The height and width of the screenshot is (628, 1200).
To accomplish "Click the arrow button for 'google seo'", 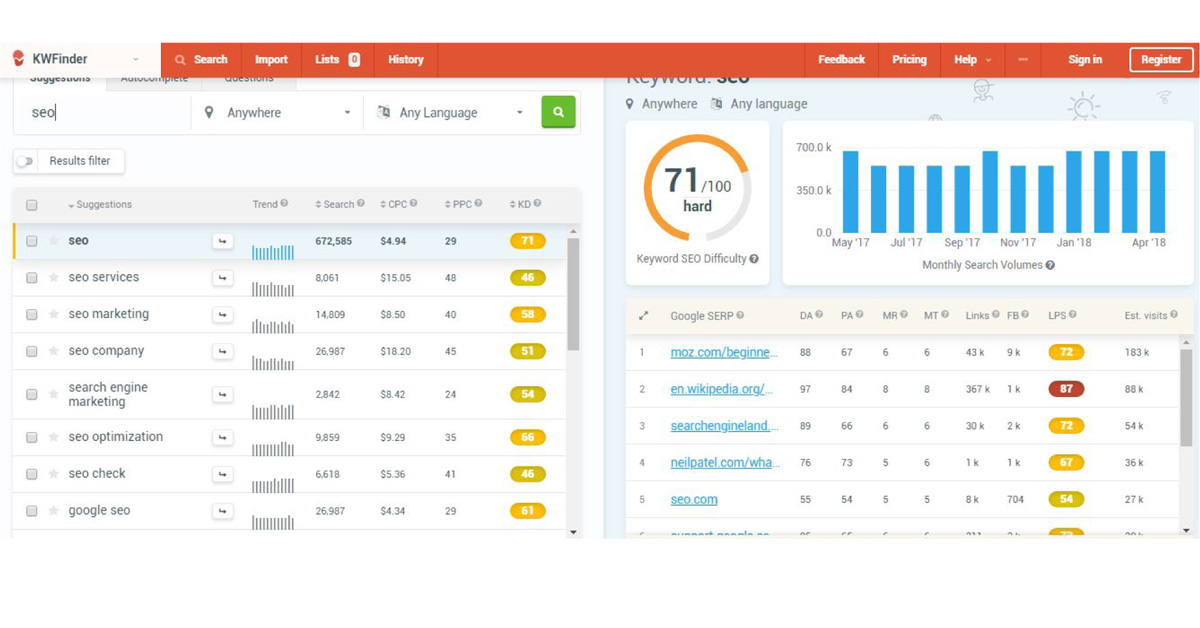I will tap(222, 511).
